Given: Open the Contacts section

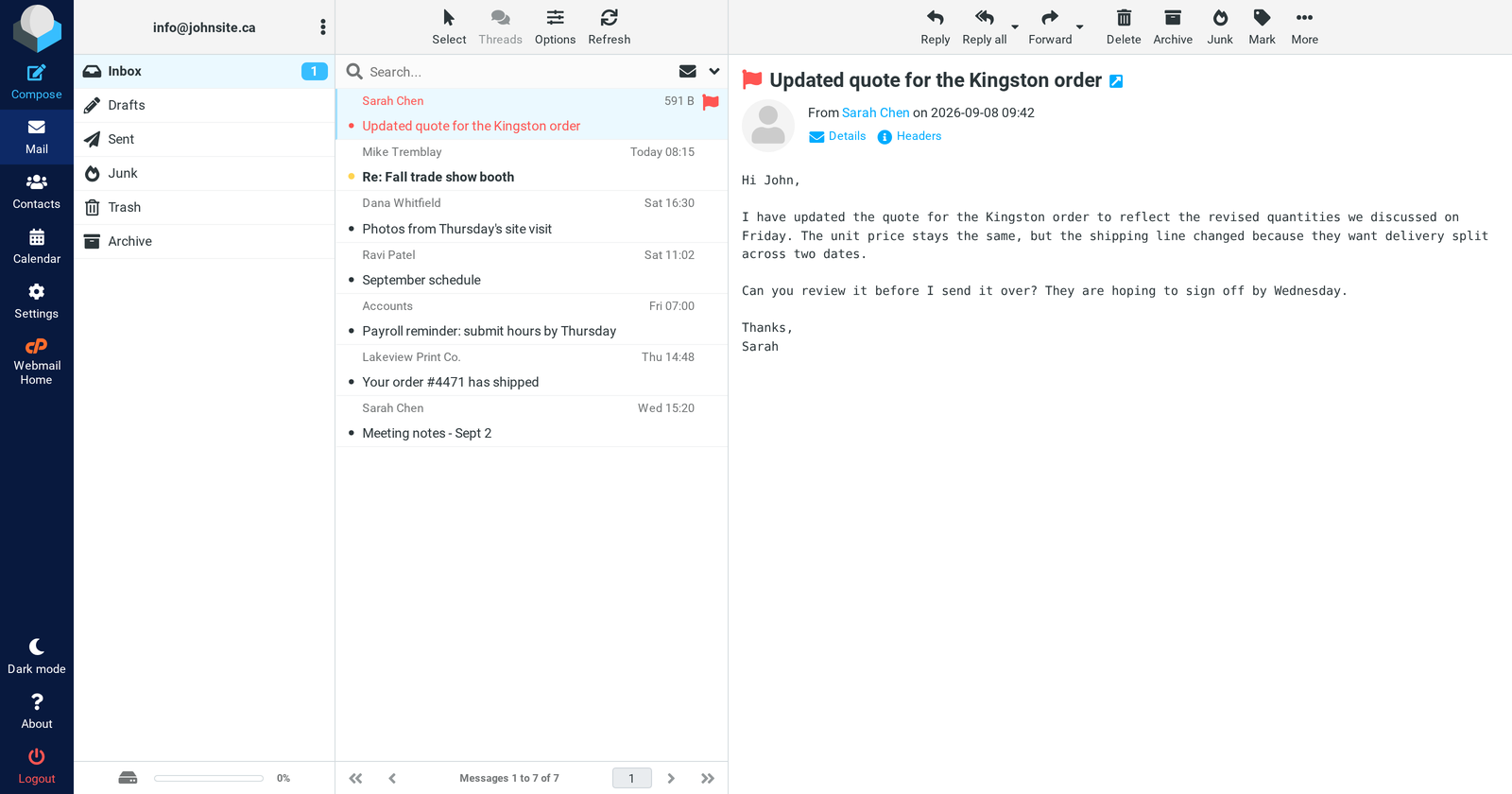Looking at the screenshot, I should [37, 192].
